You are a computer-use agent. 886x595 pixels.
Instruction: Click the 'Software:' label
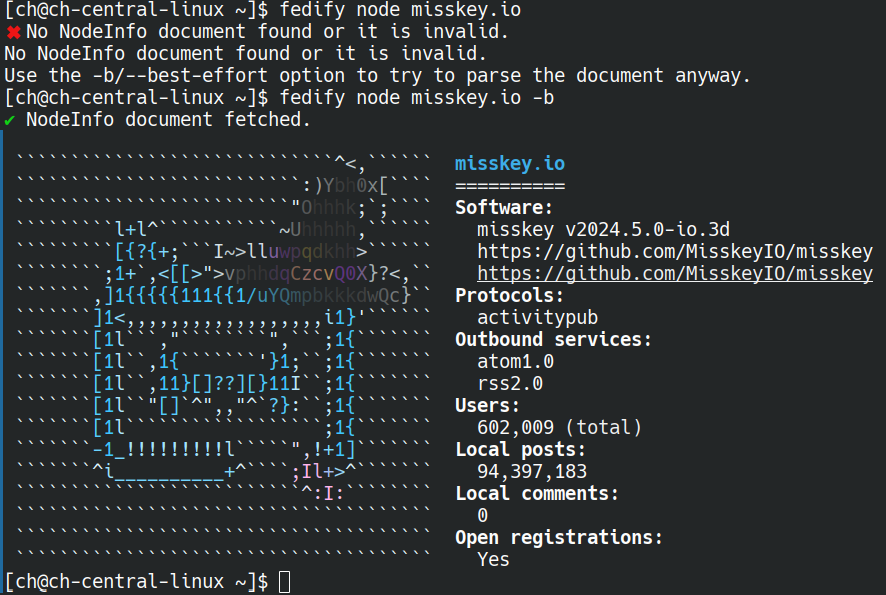(504, 207)
